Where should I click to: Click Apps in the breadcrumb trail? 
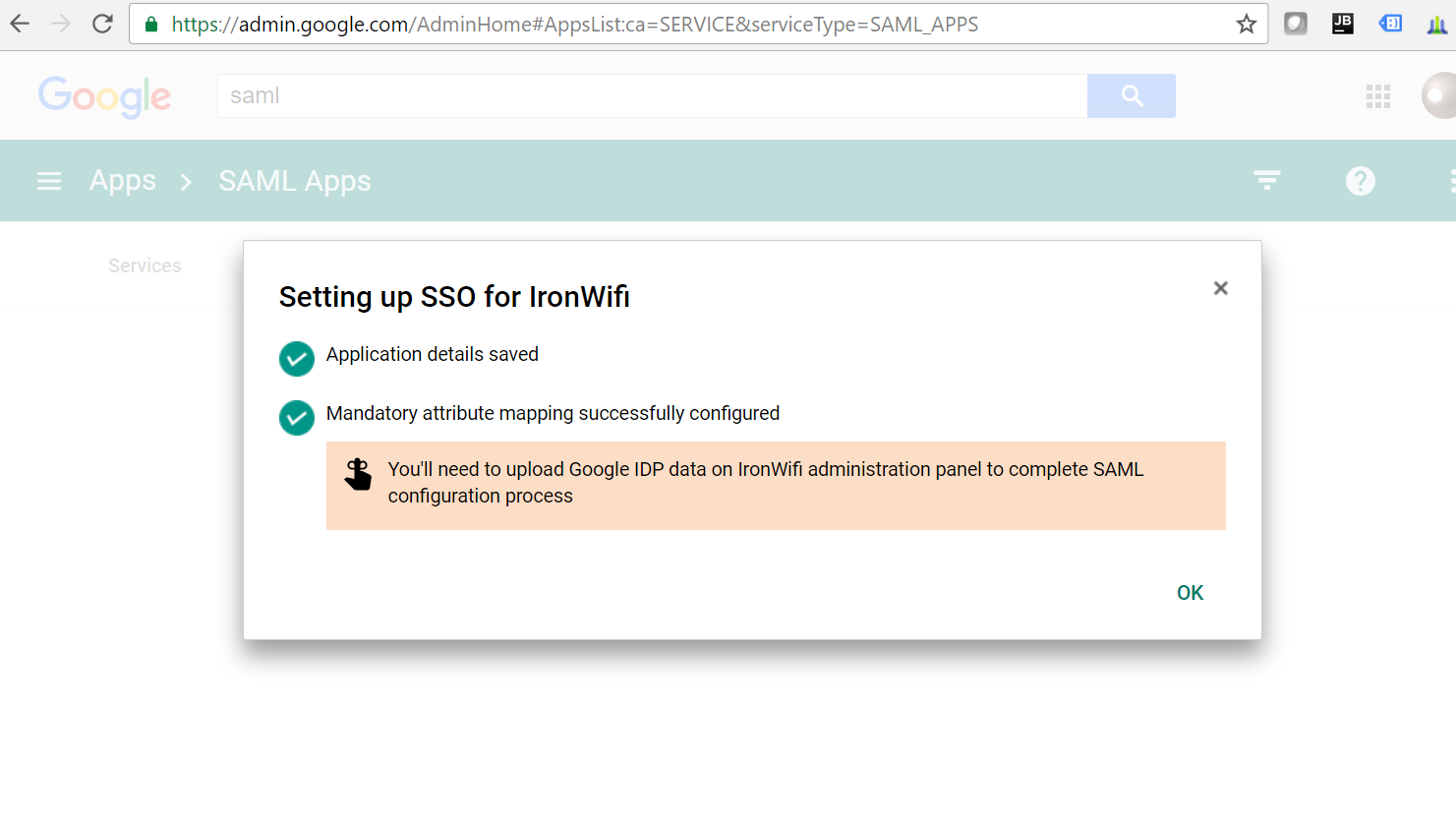pos(122,180)
